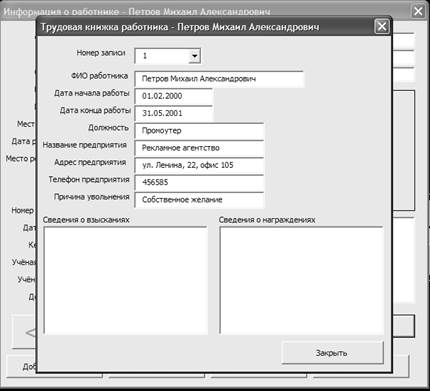Click the Адрес предприятия field
This screenshot has height=391, width=430.
[x=199, y=165]
